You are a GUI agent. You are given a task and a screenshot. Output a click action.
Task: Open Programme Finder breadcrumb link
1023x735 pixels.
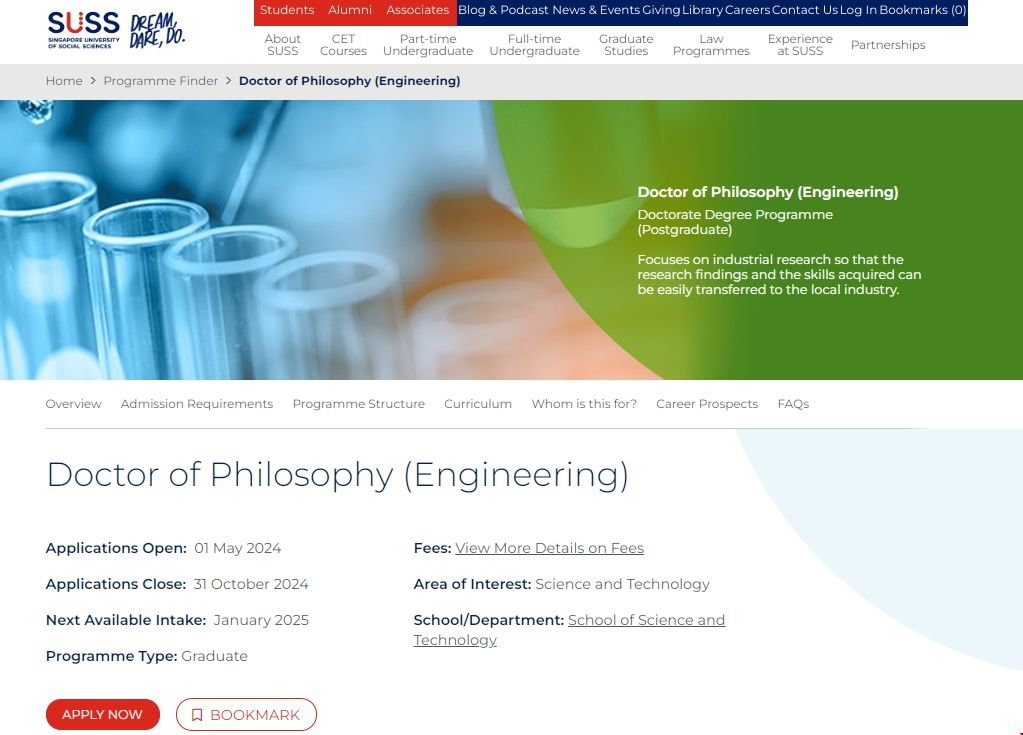point(160,81)
